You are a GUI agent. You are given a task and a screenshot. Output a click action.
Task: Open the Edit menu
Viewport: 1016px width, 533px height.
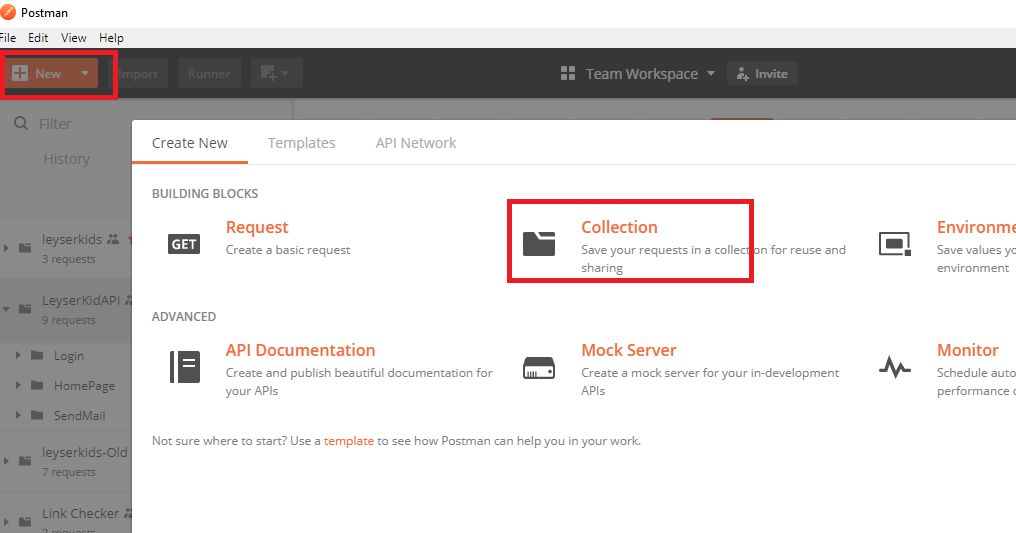(x=38, y=38)
